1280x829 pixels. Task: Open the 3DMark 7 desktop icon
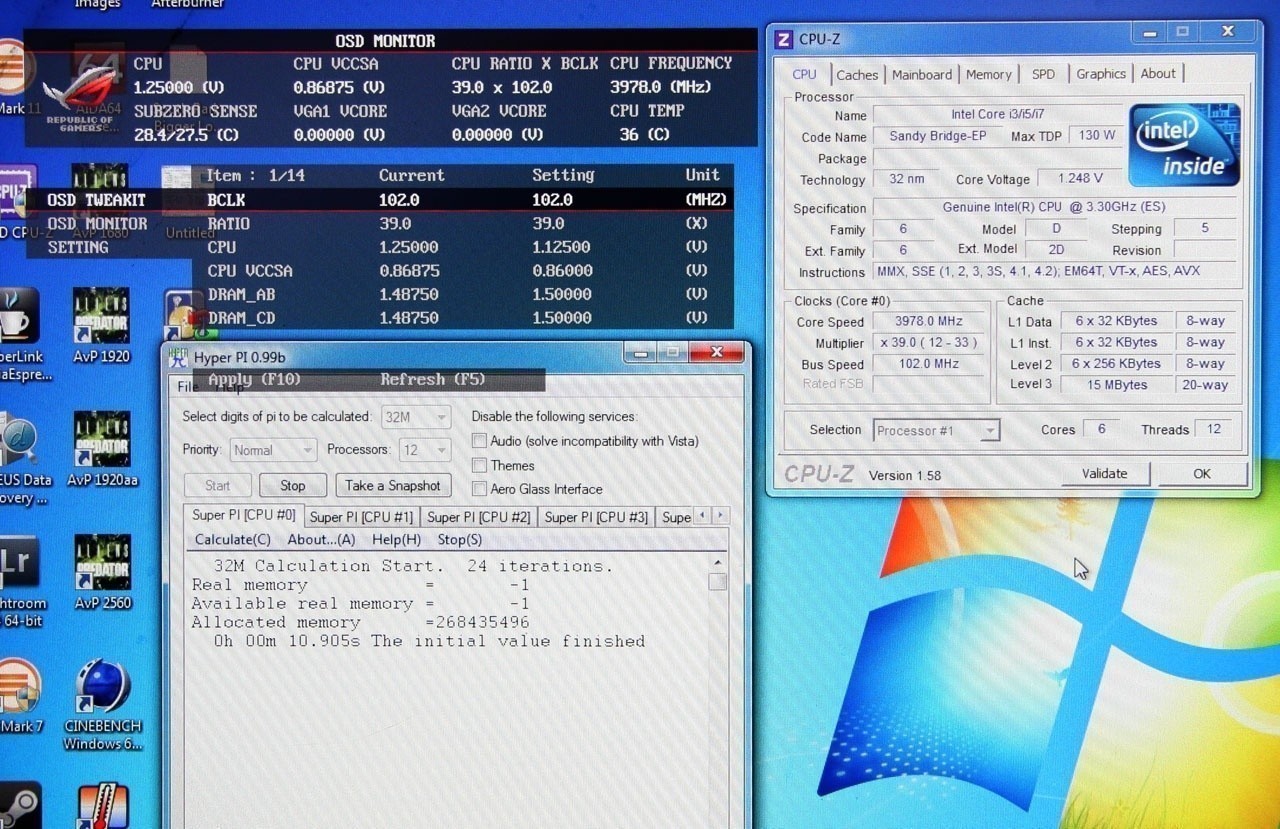(x=20, y=695)
